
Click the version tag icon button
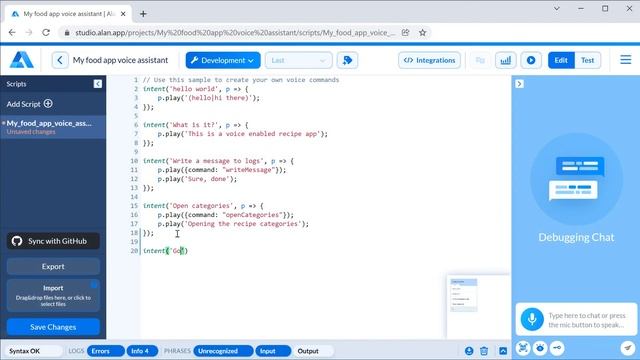[347, 60]
